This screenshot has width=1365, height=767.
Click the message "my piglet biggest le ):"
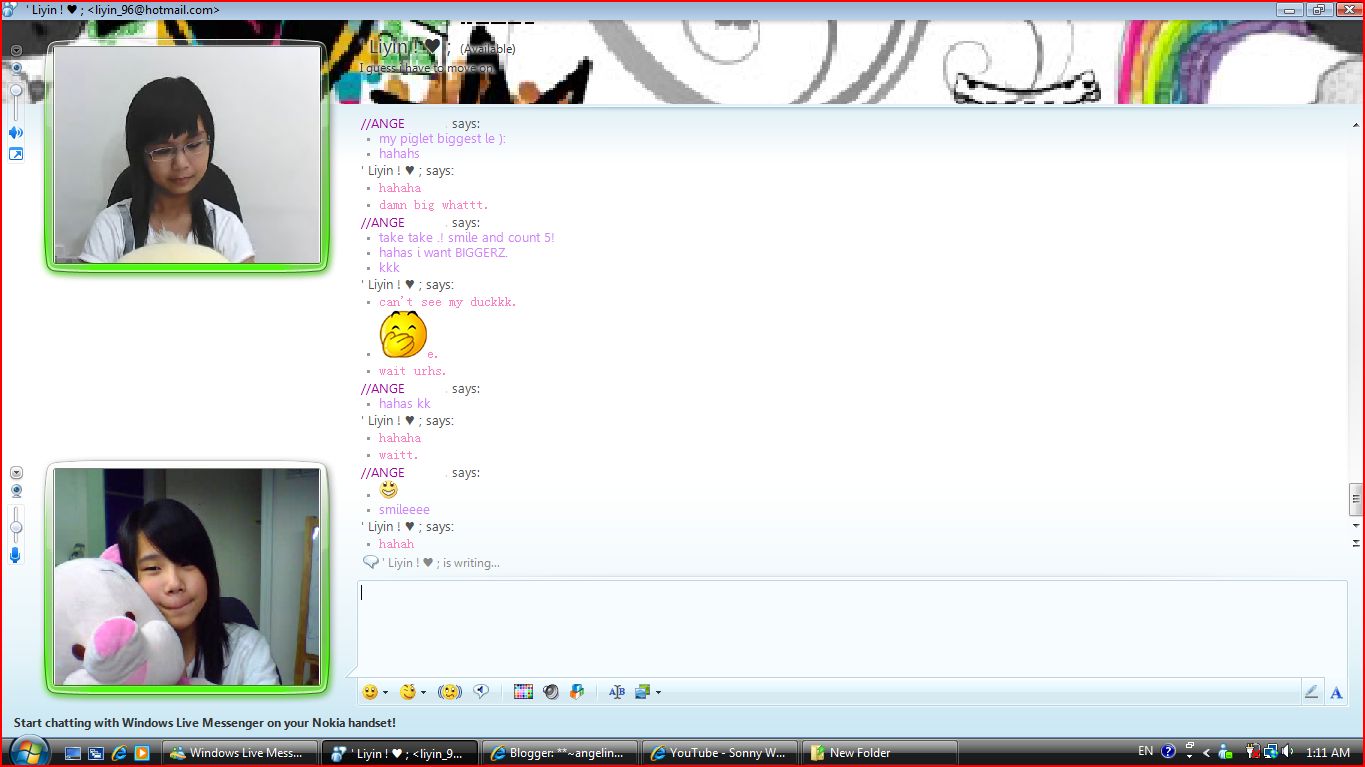442,139
